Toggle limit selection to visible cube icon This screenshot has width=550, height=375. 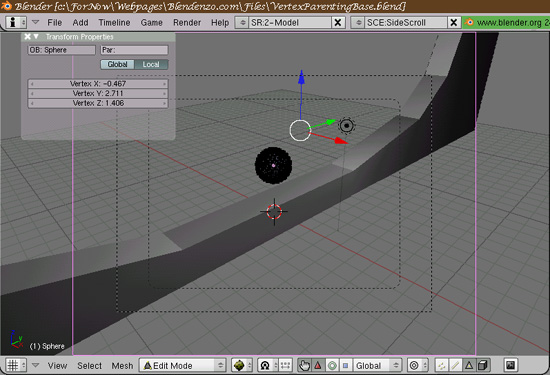click(x=483, y=366)
